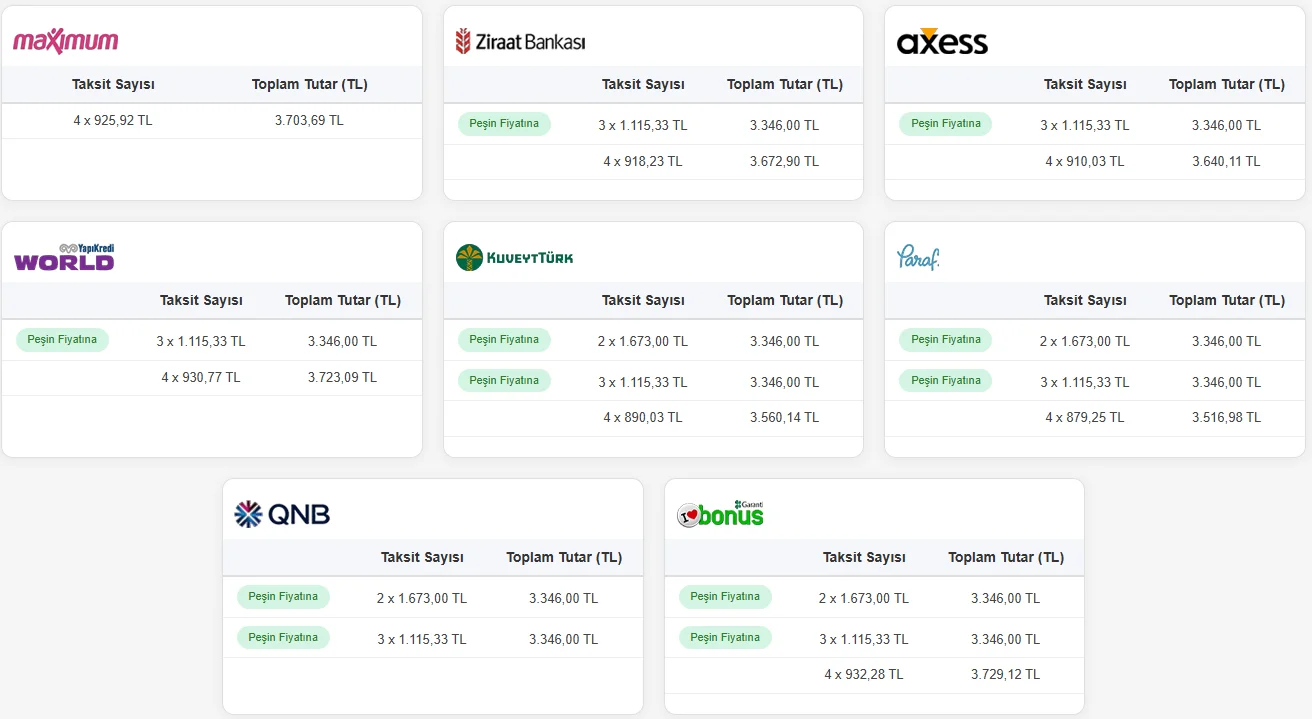Click Bonus total 3.729,12 TL
Viewport: 1312px width, 719px height.
pyautogui.click(x=1005, y=675)
